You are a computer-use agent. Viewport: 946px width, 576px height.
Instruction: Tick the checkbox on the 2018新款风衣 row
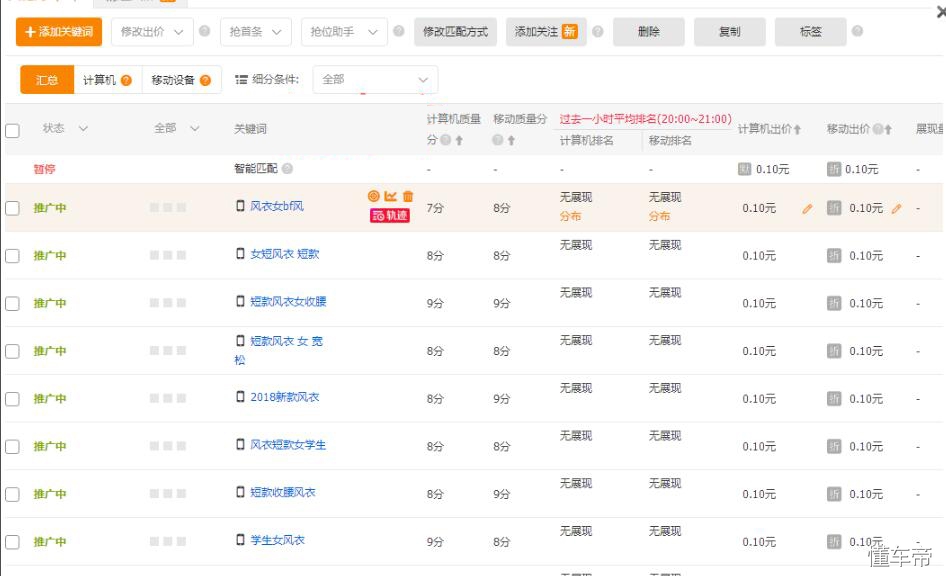(12, 398)
